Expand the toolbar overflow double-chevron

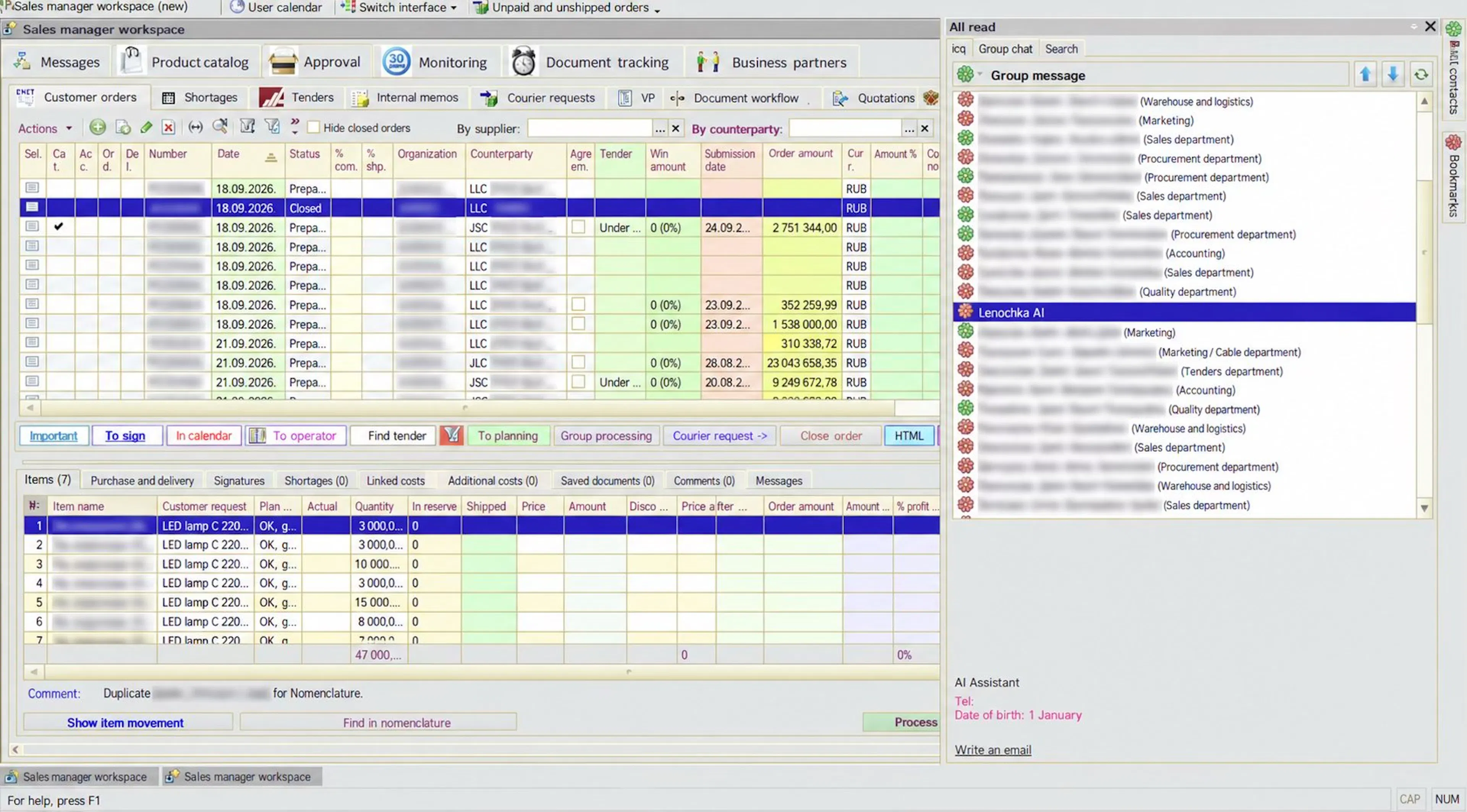(295, 126)
